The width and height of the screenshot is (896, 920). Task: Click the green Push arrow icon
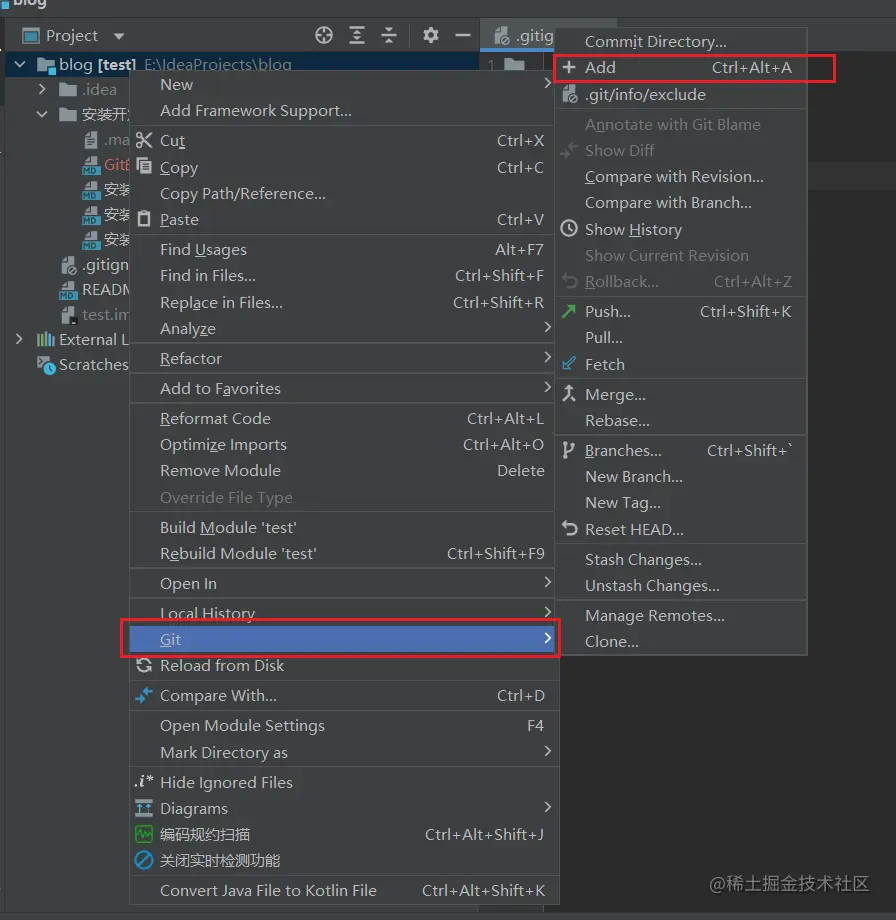coord(569,311)
